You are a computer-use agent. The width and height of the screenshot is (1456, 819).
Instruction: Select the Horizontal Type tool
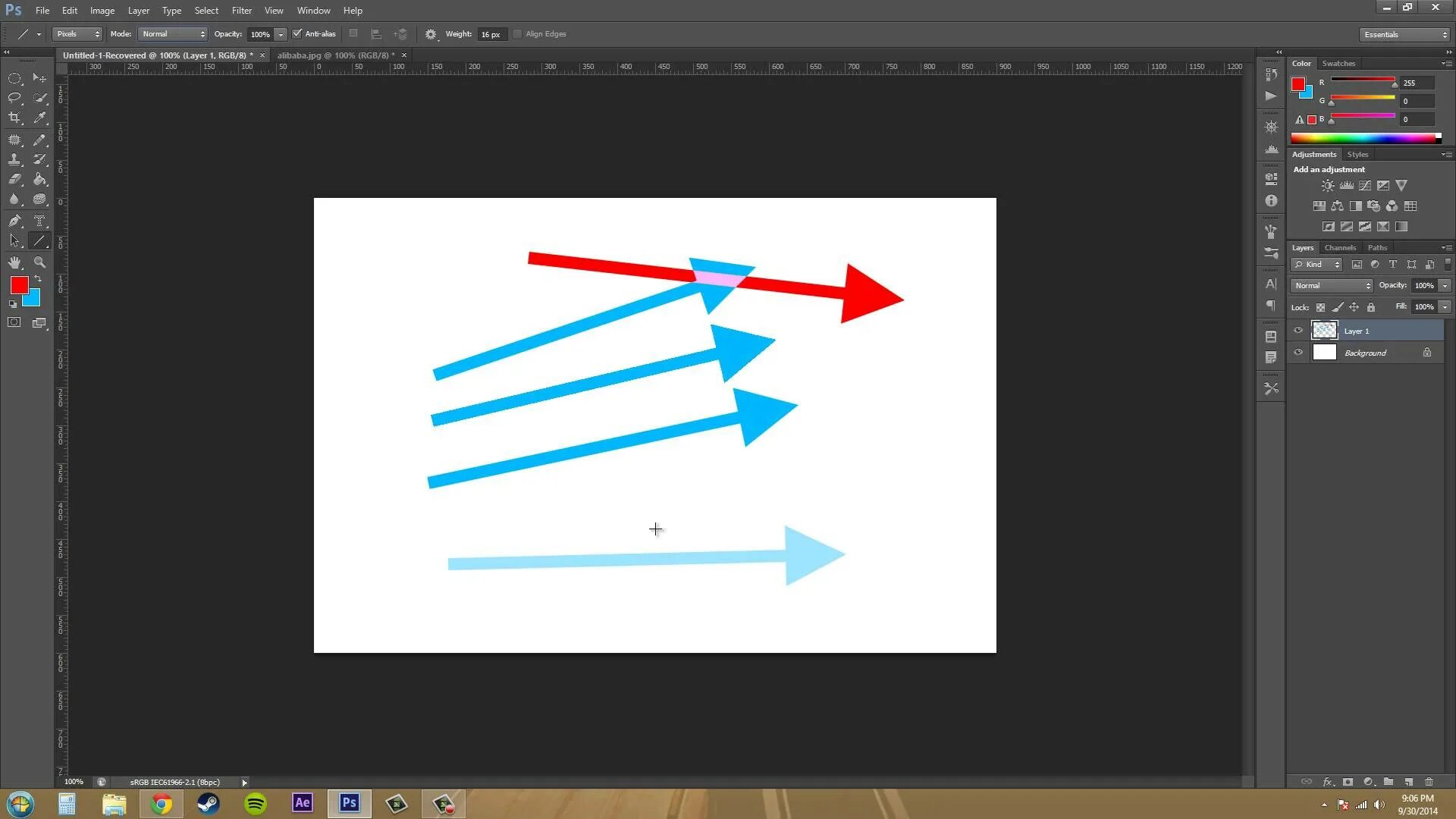39,221
